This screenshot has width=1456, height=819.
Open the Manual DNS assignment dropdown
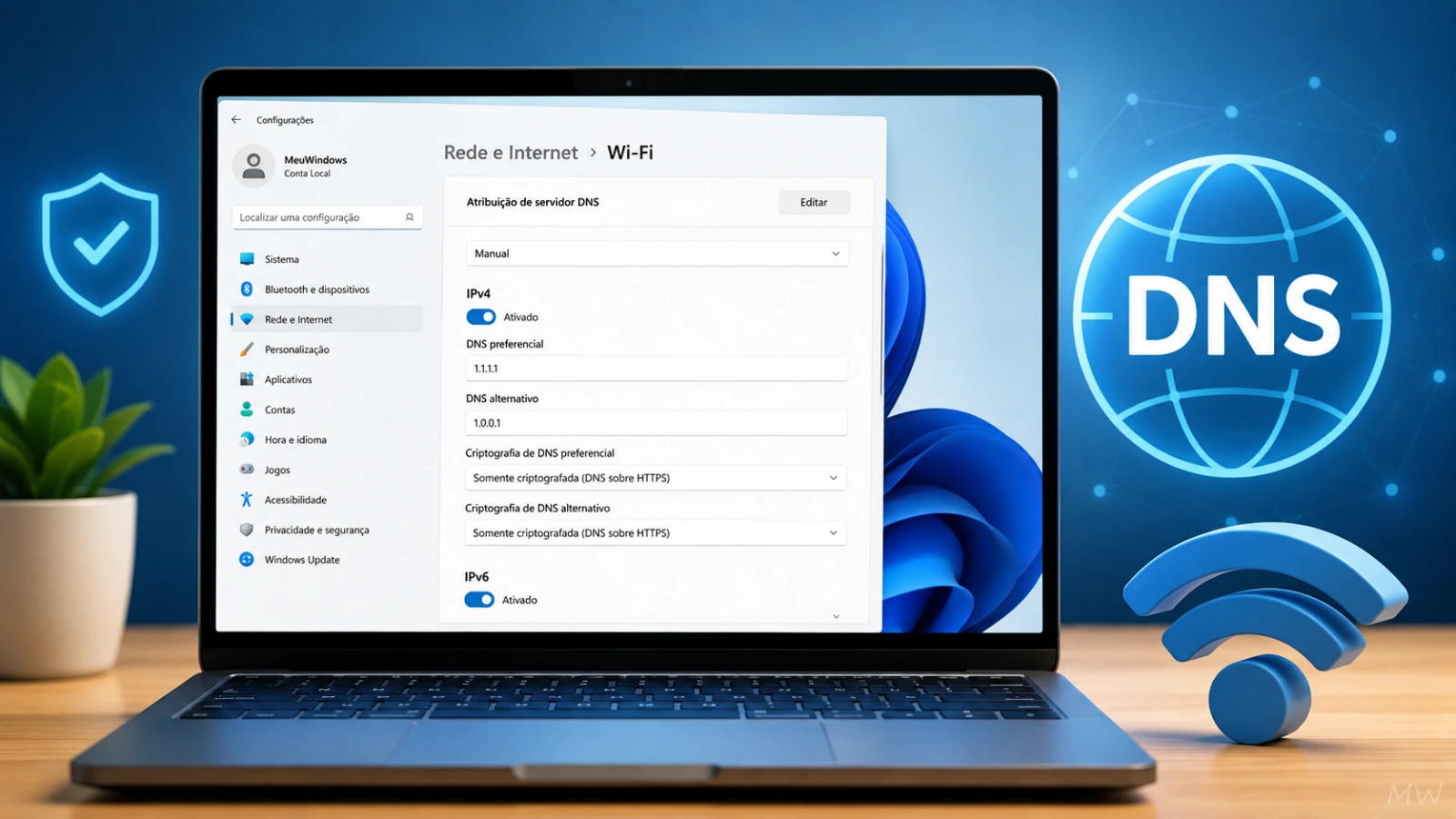(657, 254)
